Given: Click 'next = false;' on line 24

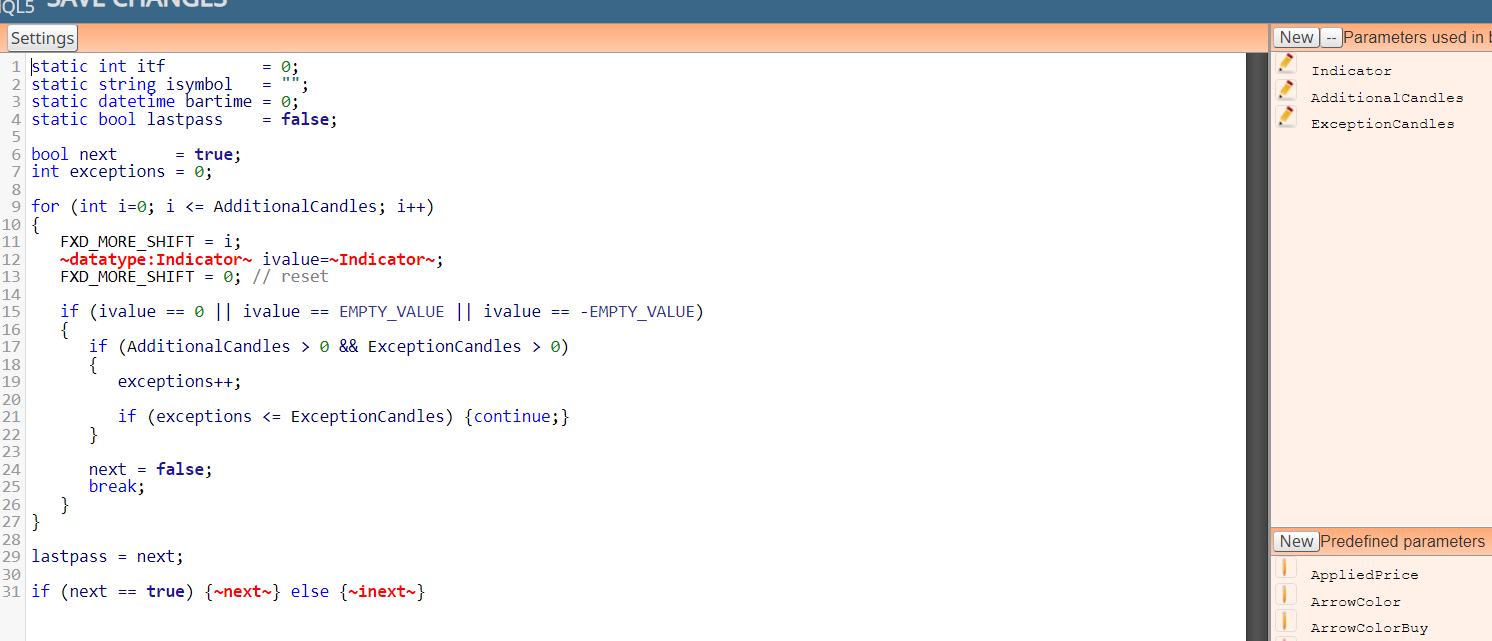Looking at the screenshot, I should (151, 469).
